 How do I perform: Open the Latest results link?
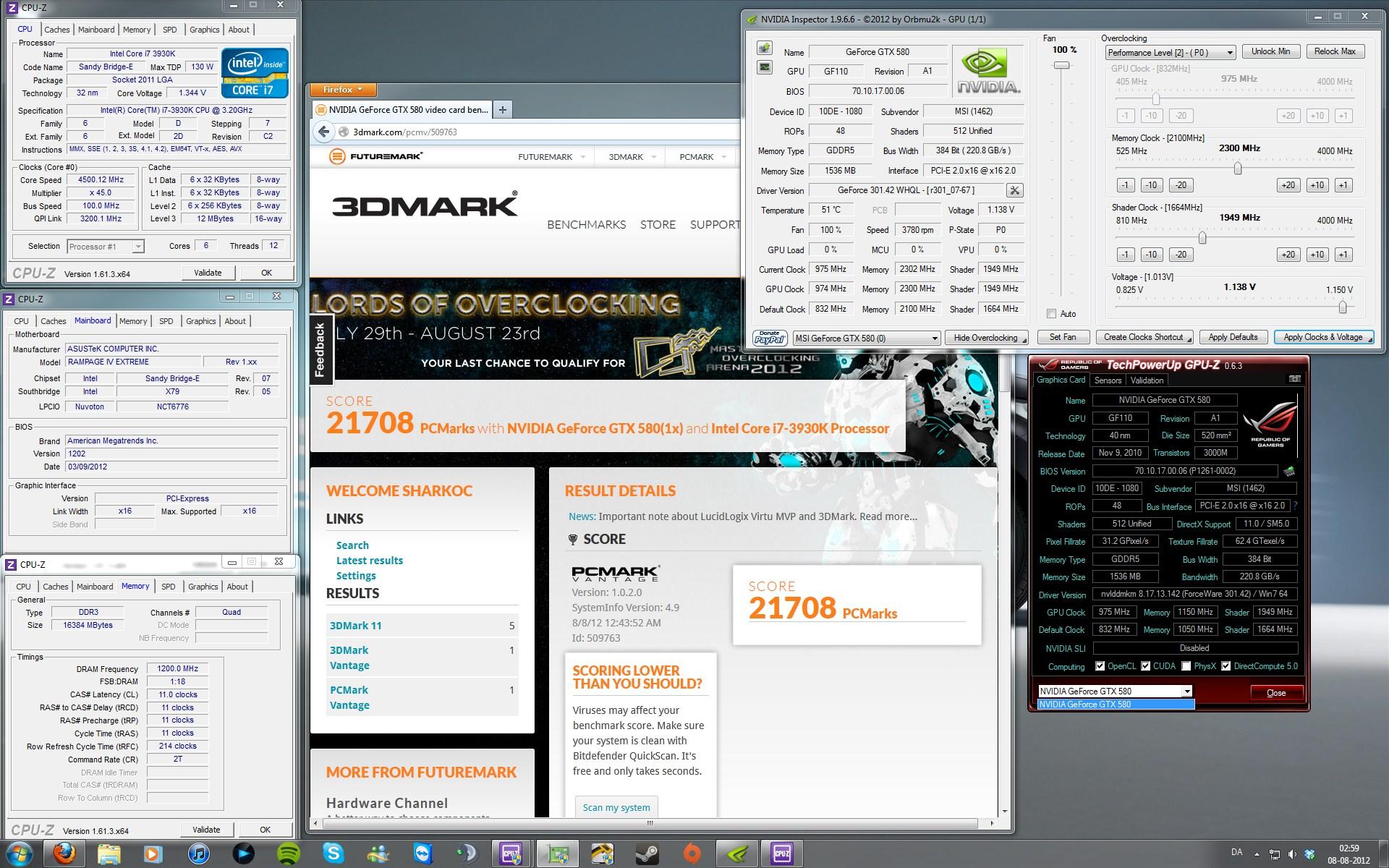369,561
